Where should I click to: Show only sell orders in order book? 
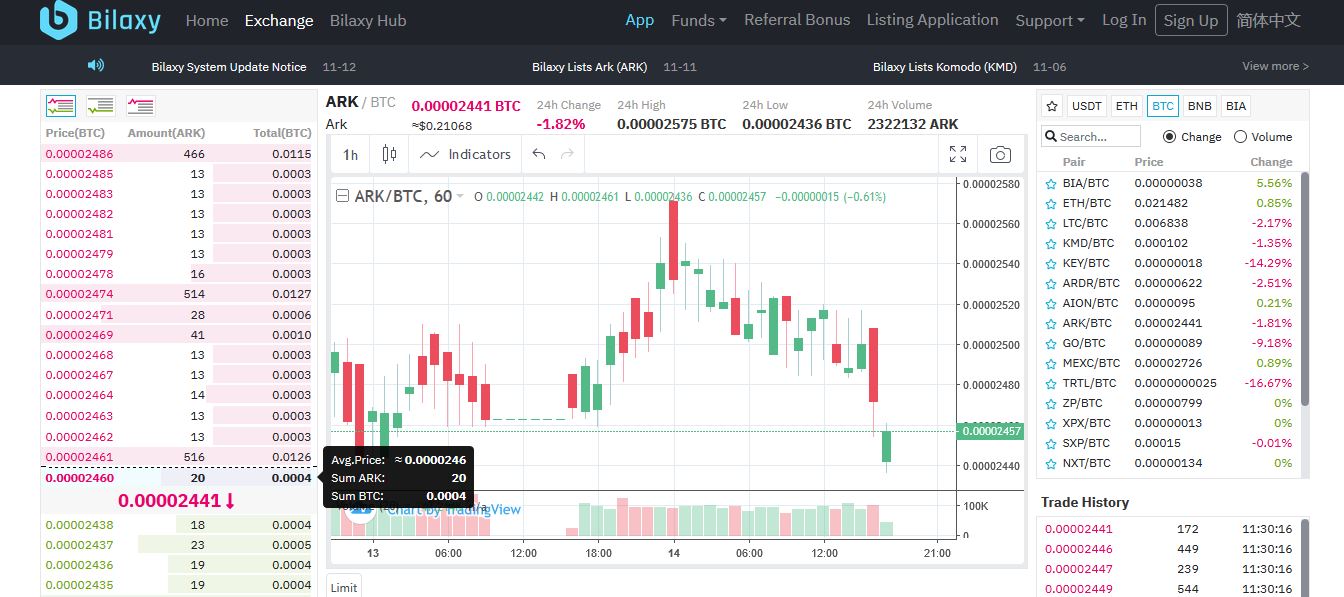140,105
